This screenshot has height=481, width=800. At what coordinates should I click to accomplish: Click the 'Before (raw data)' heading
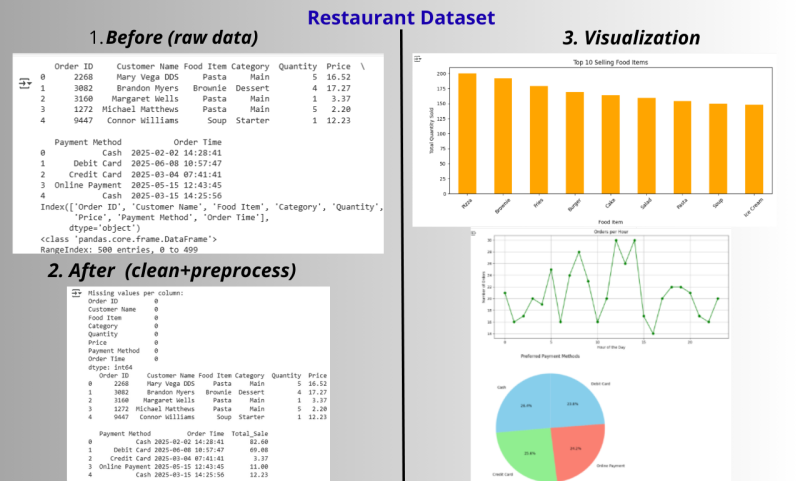[173, 39]
